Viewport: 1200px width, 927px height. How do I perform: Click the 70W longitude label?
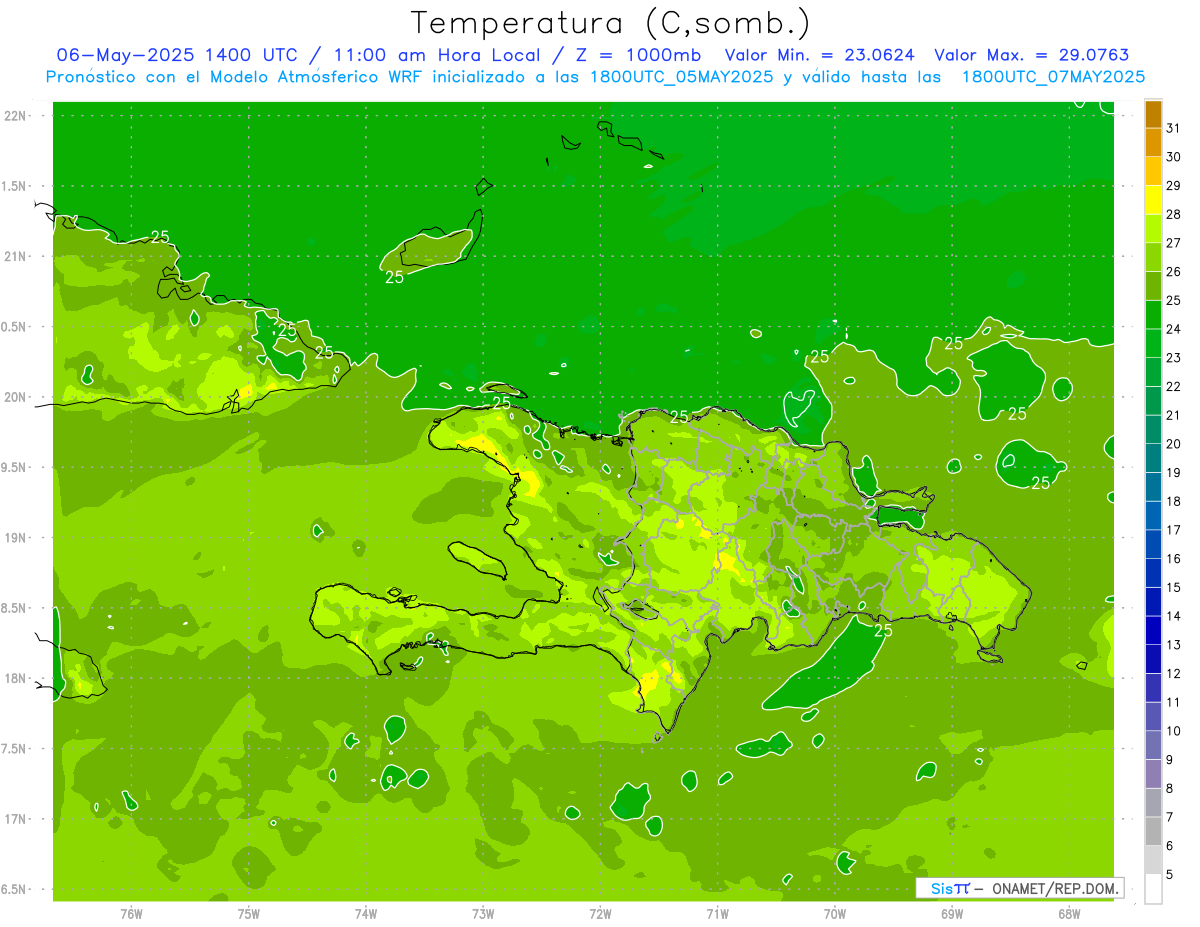click(x=835, y=913)
